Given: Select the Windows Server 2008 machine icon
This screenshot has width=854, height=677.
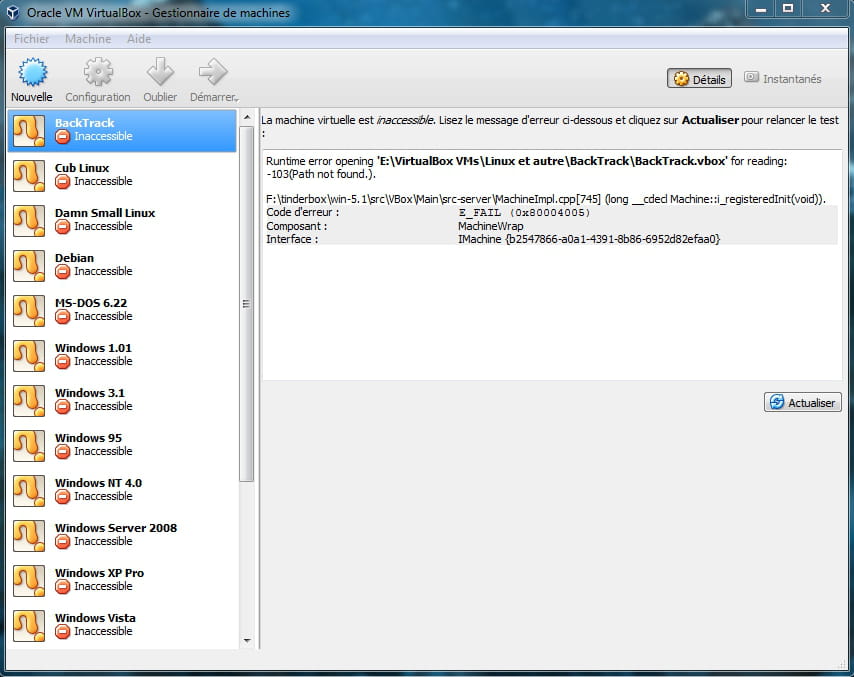Looking at the screenshot, I should [x=29, y=536].
